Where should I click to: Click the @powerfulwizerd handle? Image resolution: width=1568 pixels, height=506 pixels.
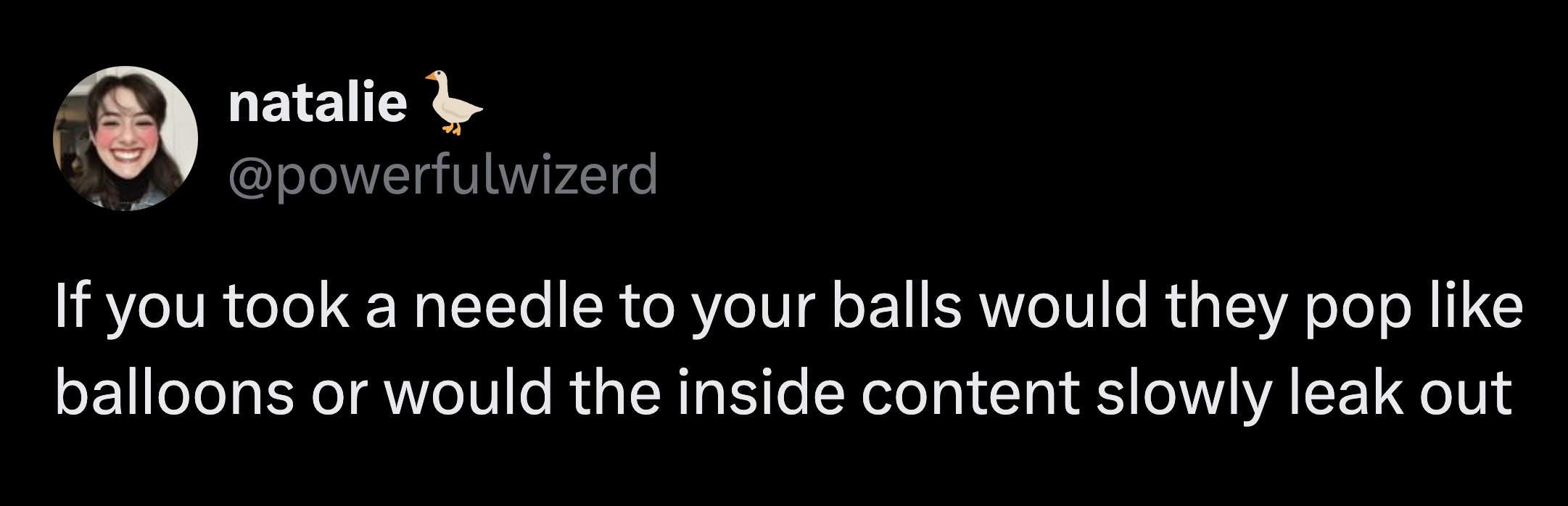[442, 174]
